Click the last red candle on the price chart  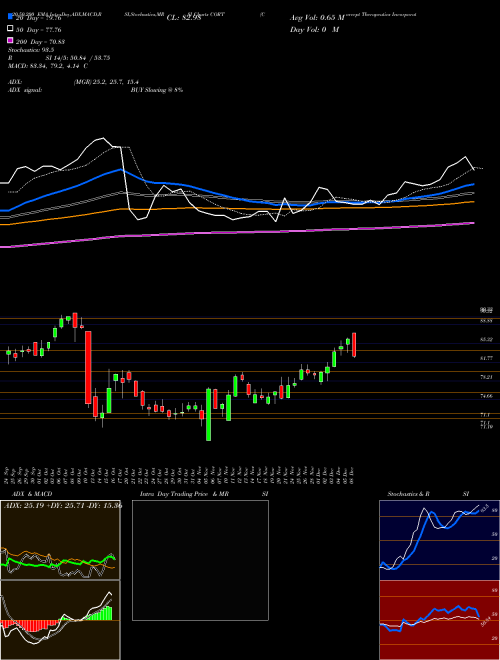(x=354, y=345)
